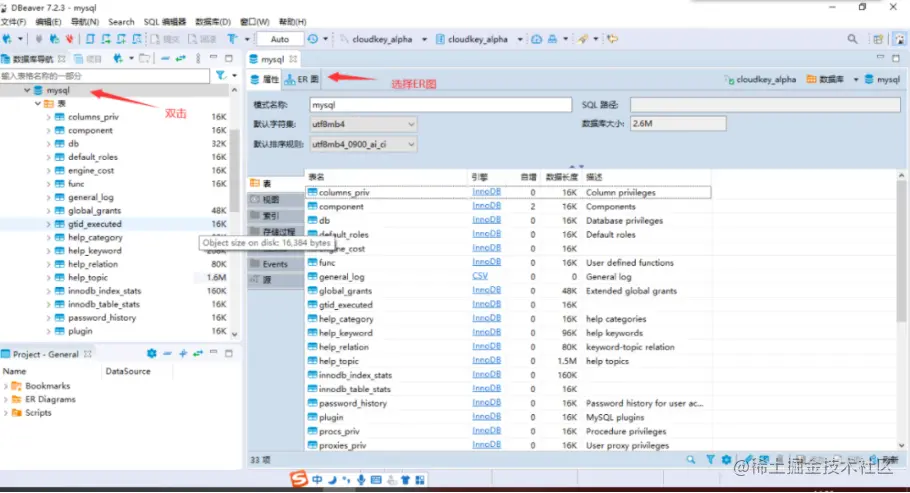This screenshot has height=493, width=910.
Task: Collapse the 表 tables folder in navigator
Action: pos(38,103)
